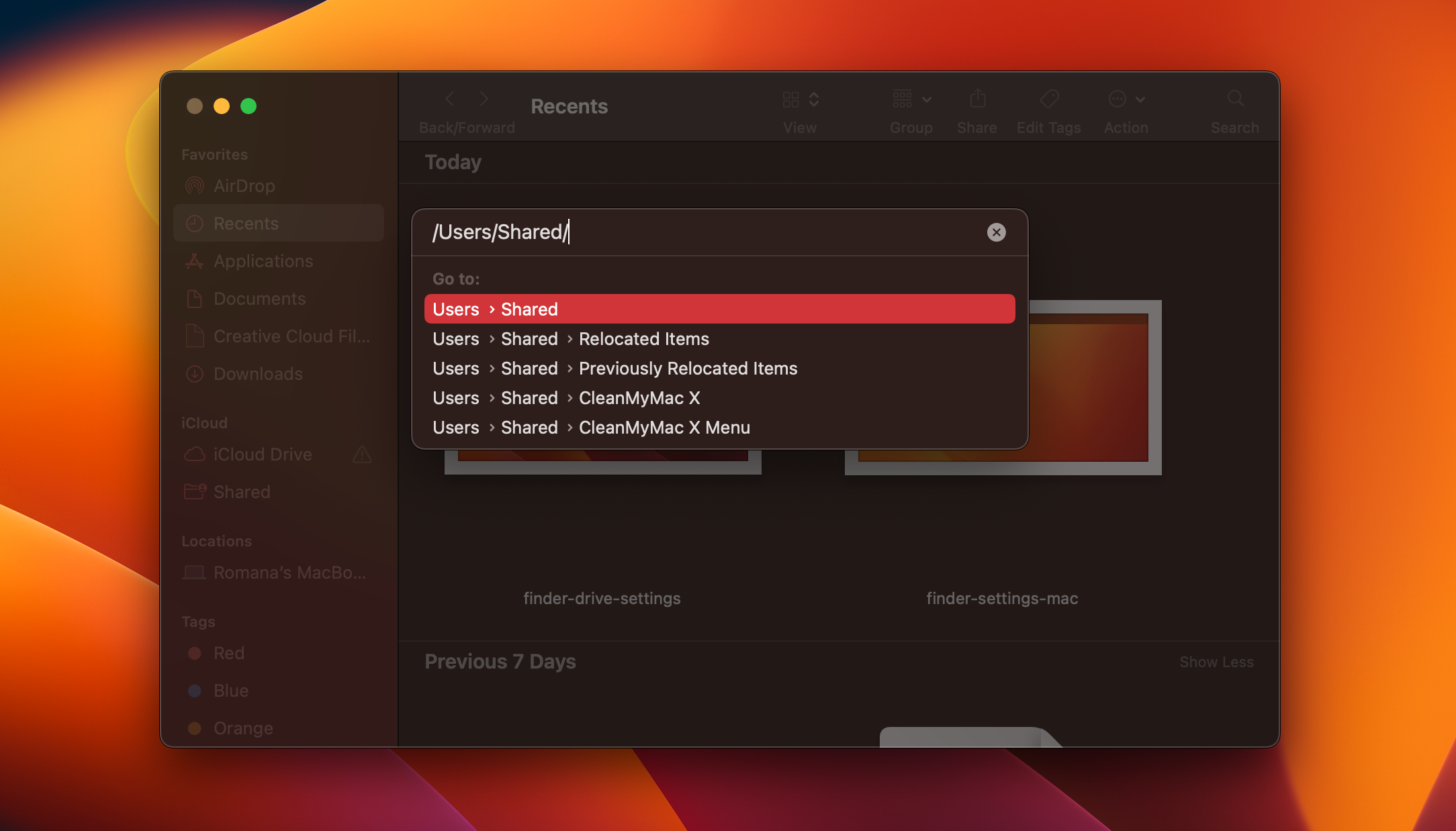Viewport: 1456px width, 831px height.
Task: Select Users > Shared folder suggestion
Action: 720,309
